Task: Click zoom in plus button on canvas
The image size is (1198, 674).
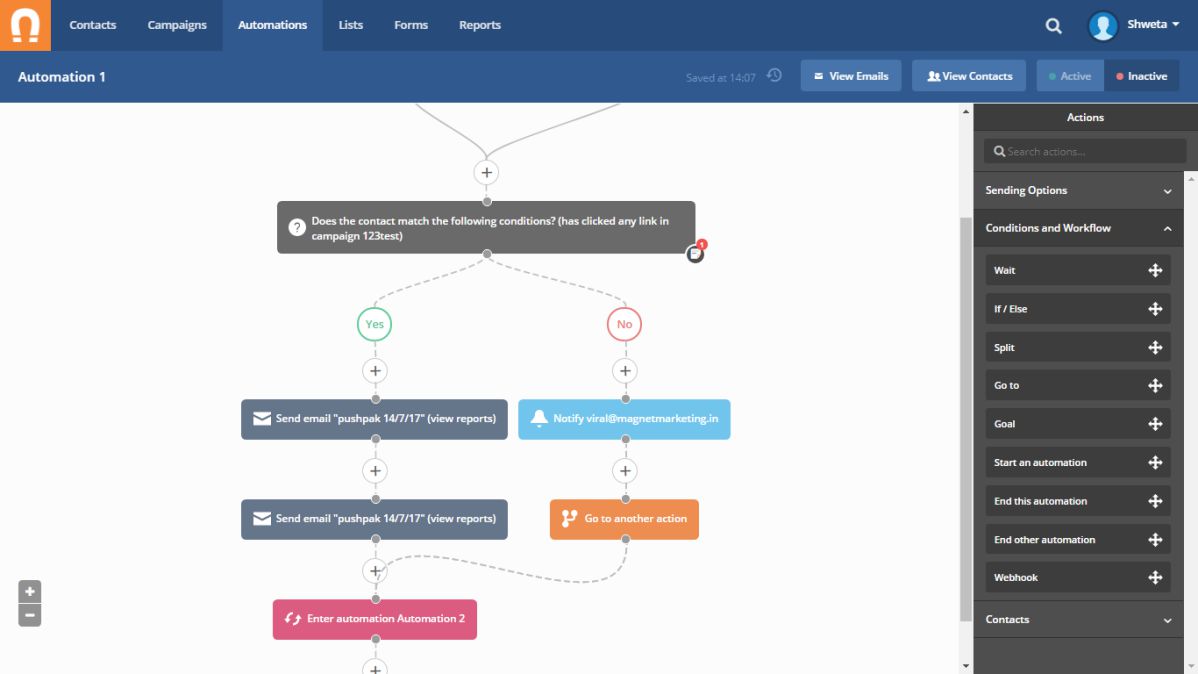Action: (x=30, y=591)
